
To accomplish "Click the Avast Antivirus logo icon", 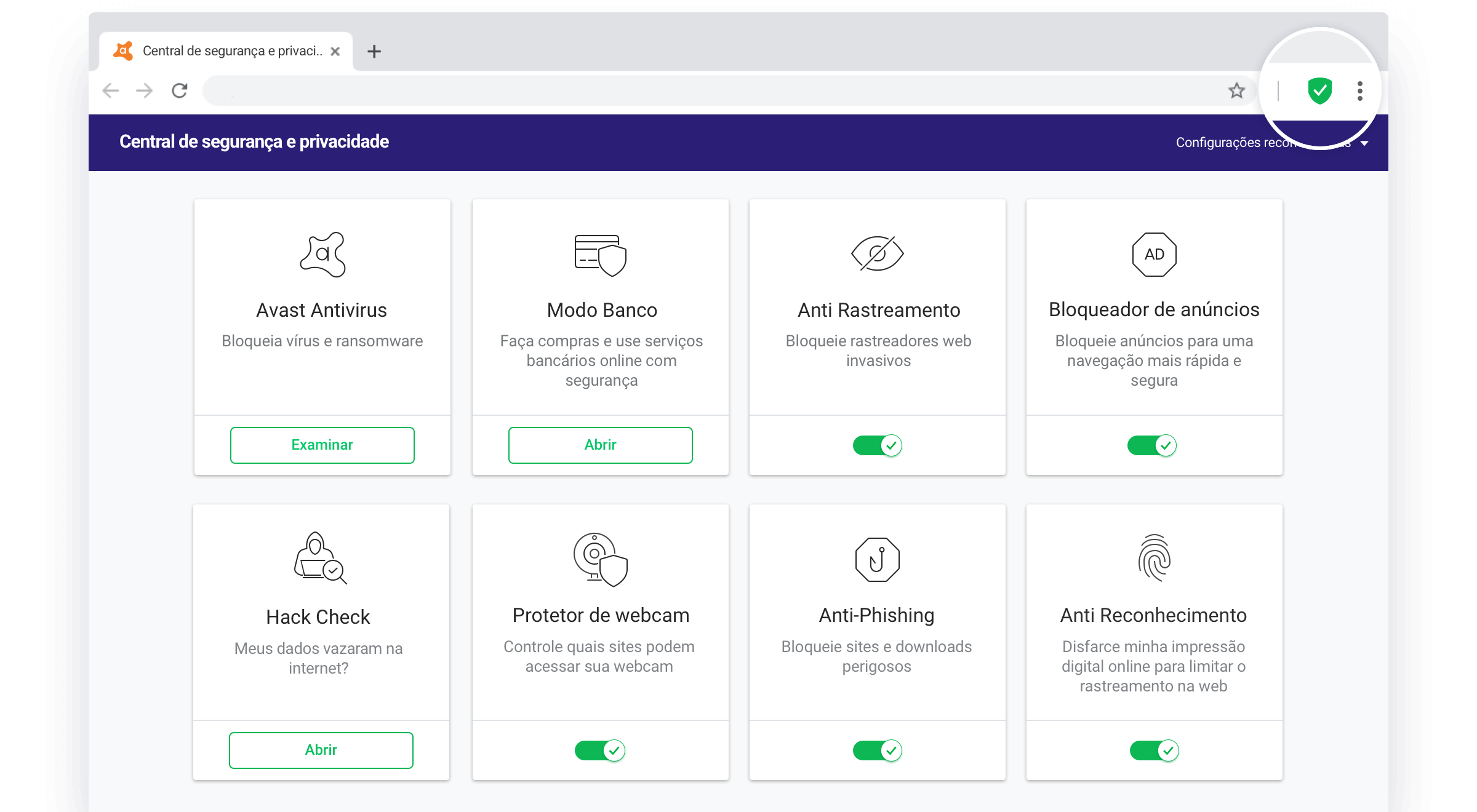I will click(322, 254).
